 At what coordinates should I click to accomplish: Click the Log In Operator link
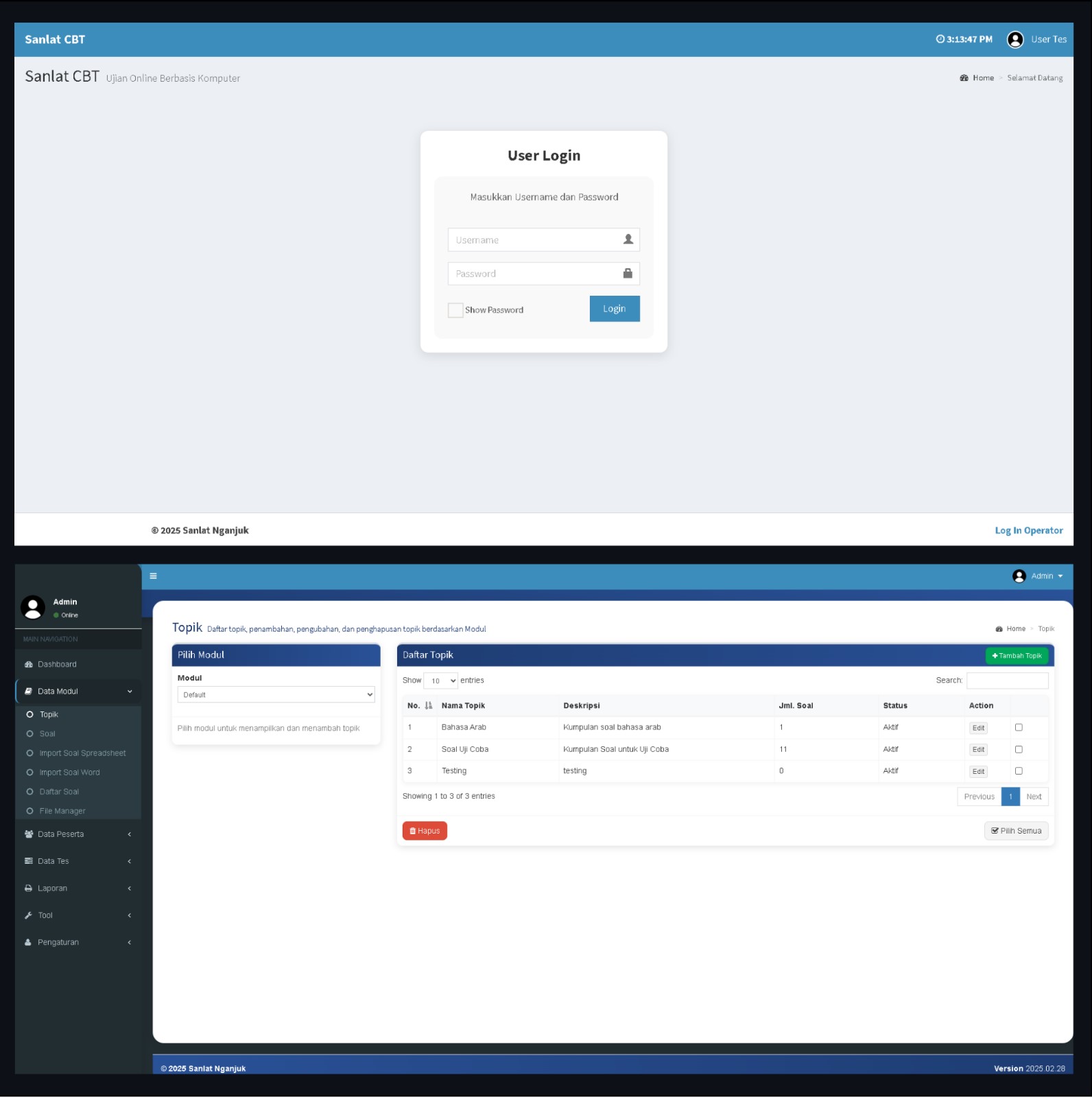point(1028,530)
